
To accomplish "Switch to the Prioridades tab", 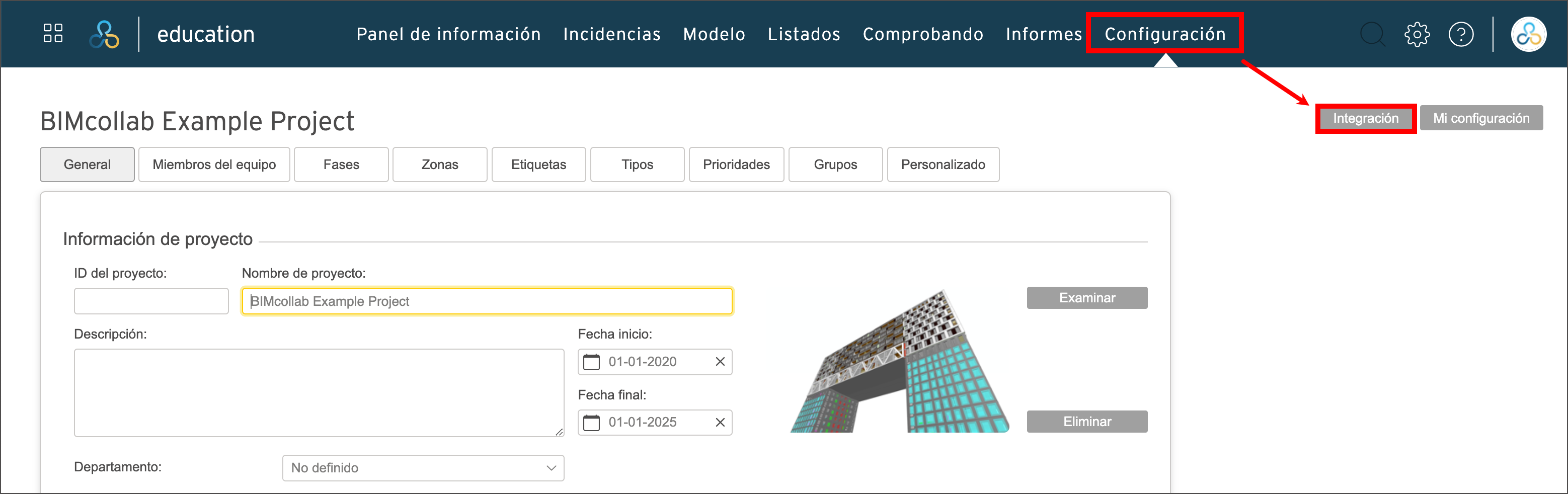I will [x=737, y=164].
